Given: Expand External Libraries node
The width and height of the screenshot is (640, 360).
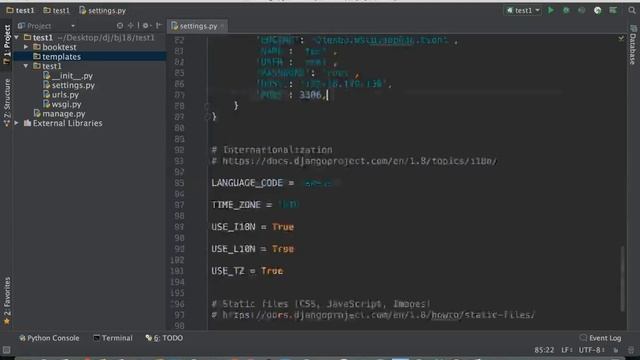Looking at the screenshot, I should pos(17,123).
